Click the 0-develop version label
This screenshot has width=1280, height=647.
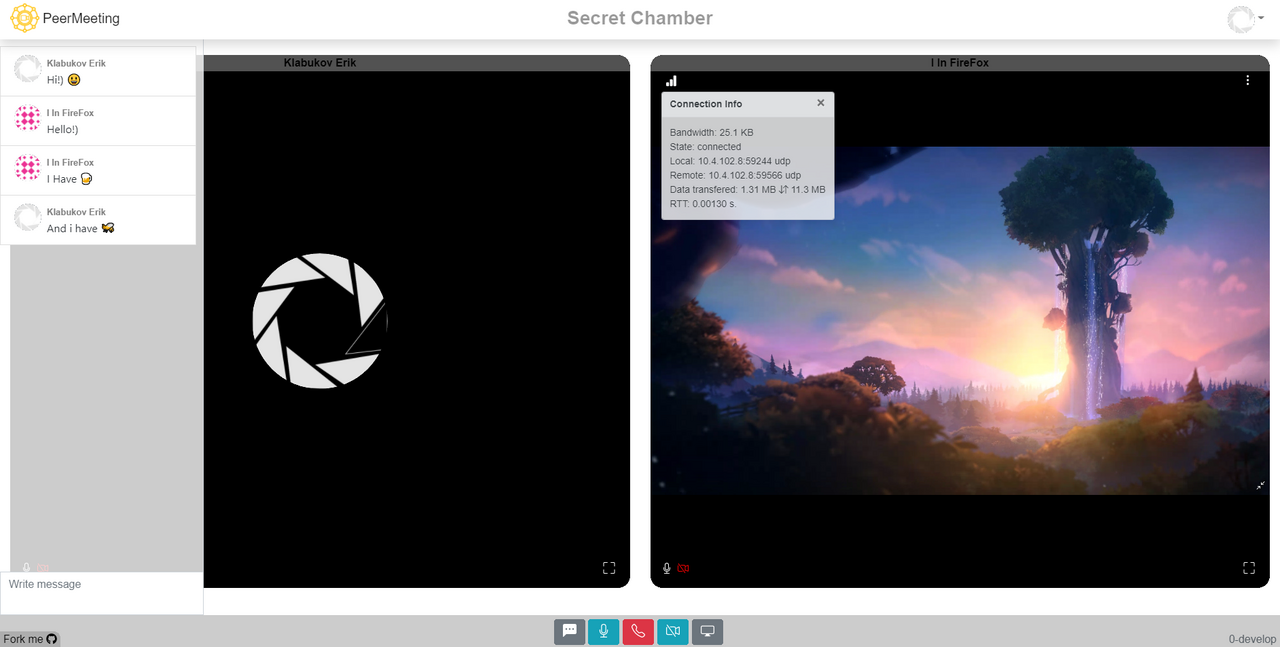(x=1253, y=639)
